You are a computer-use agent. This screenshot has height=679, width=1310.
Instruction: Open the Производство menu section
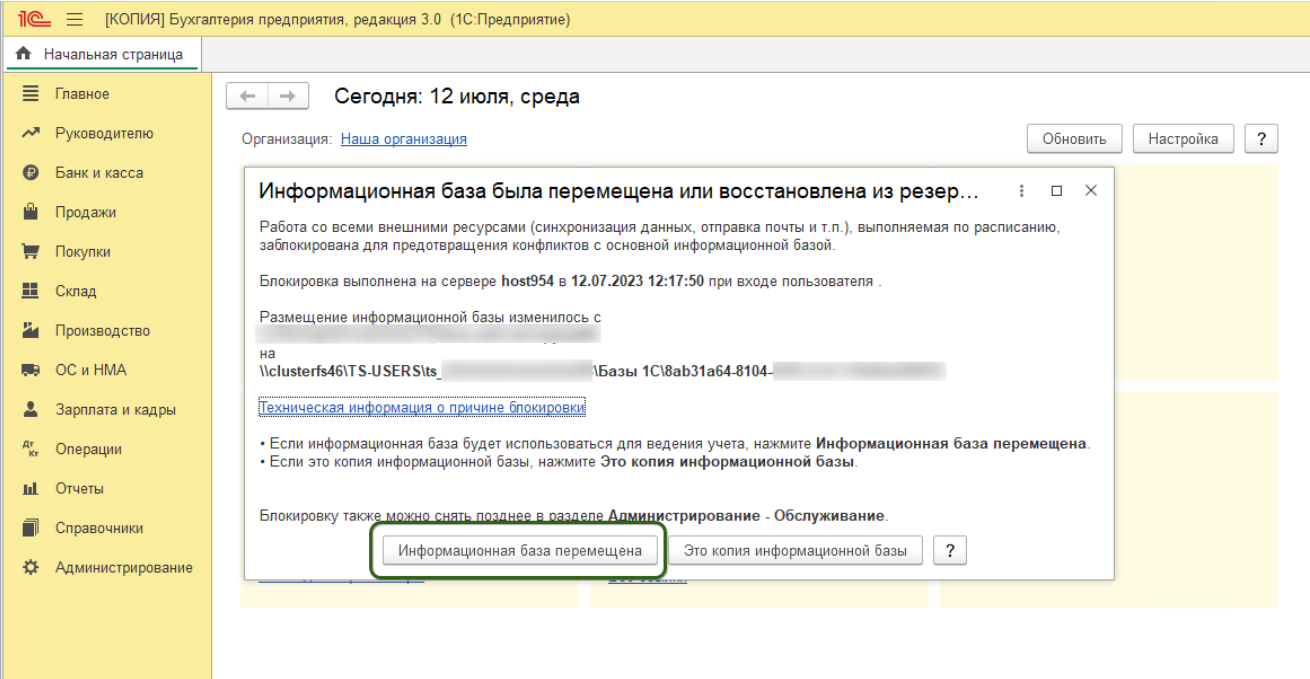pos(102,331)
